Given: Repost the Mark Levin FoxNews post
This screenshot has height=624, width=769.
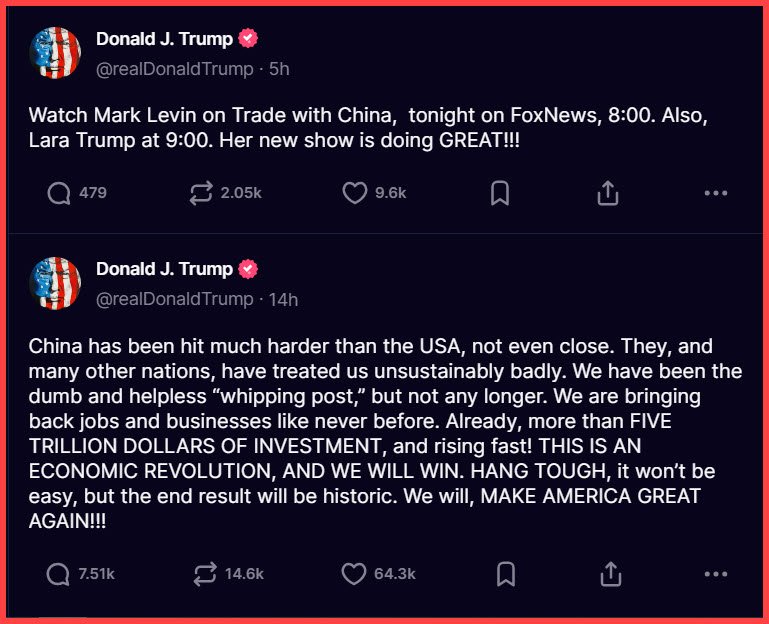Looking at the screenshot, I should pyautogui.click(x=201, y=193).
